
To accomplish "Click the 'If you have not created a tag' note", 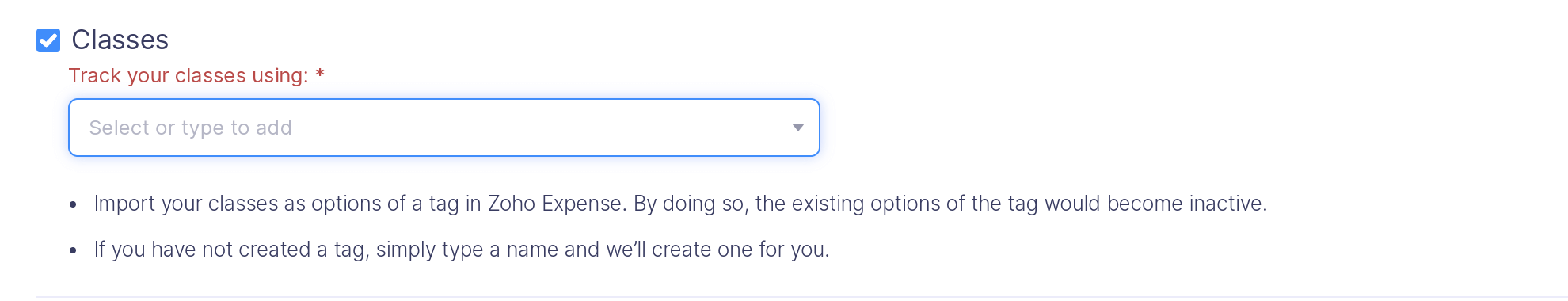I will click(x=462, y=250).
